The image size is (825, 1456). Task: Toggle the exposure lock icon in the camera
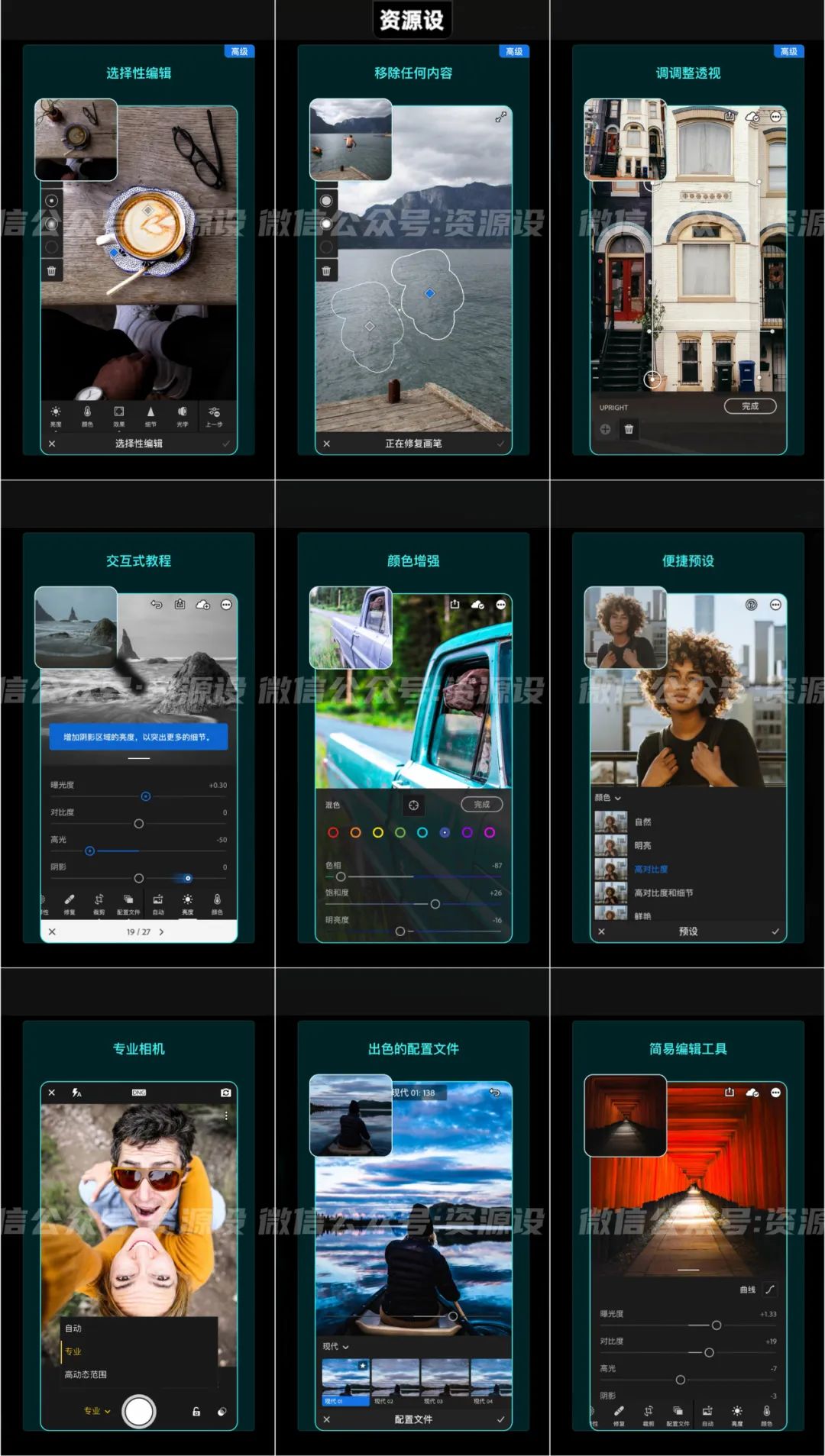(x=196, y=1412)
